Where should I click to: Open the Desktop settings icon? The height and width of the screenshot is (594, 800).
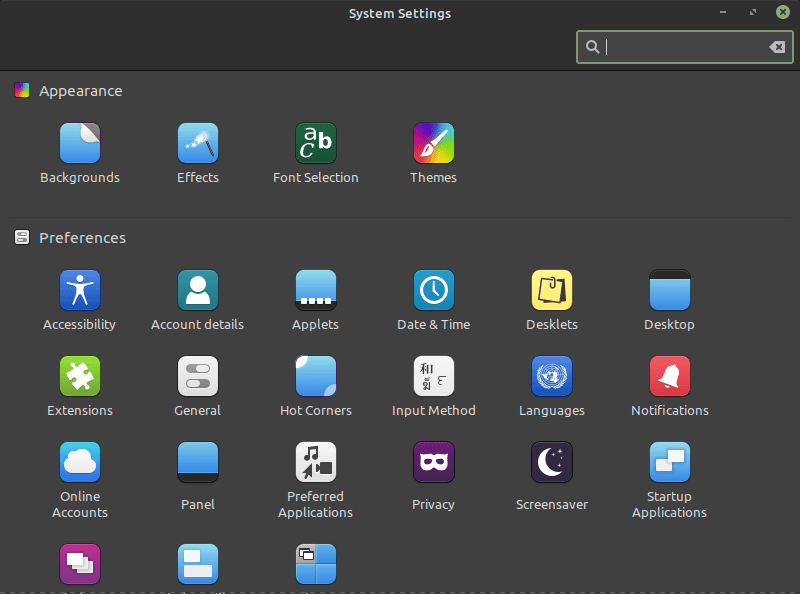670,291
